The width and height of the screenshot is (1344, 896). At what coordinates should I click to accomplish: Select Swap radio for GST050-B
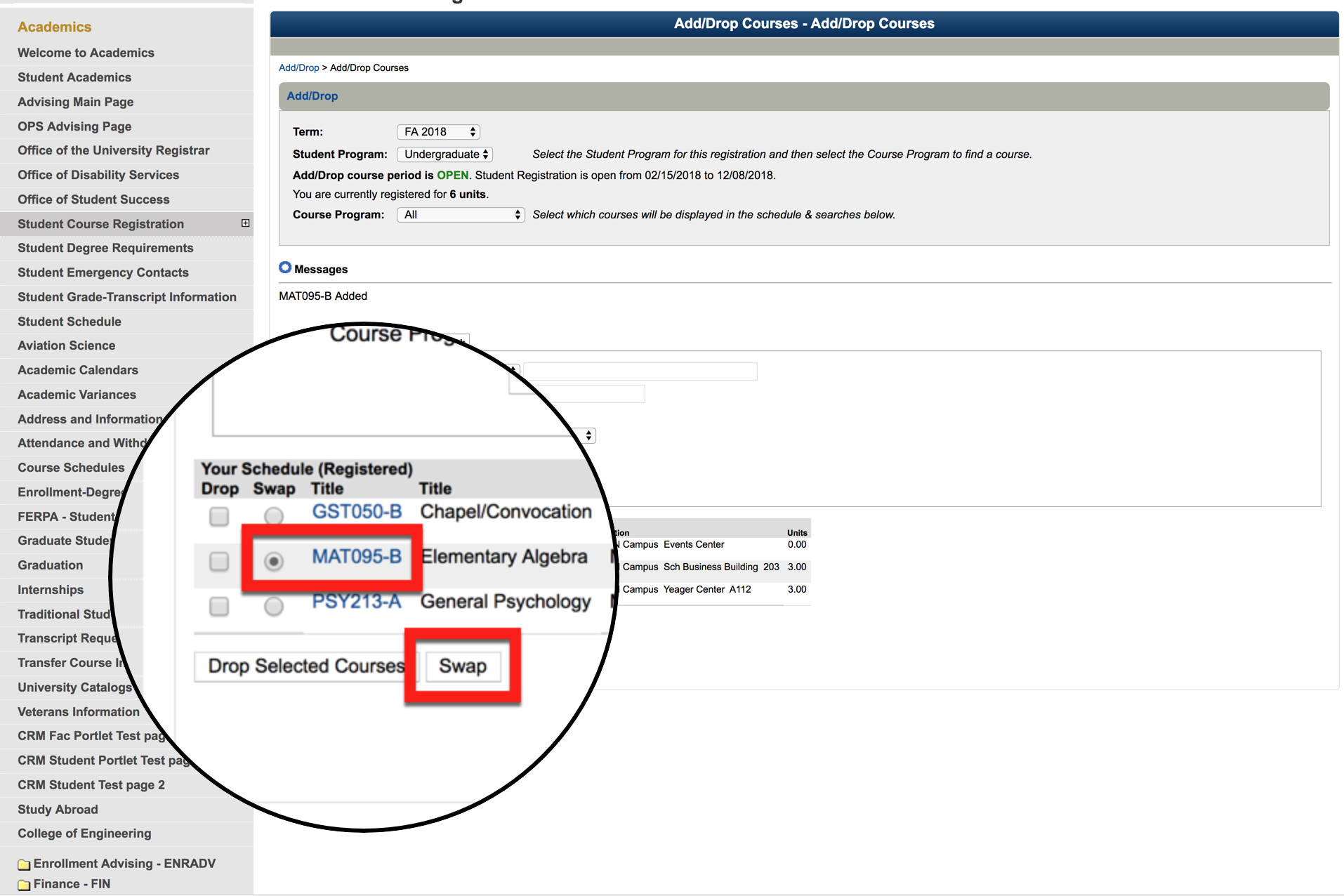[274, 516]
